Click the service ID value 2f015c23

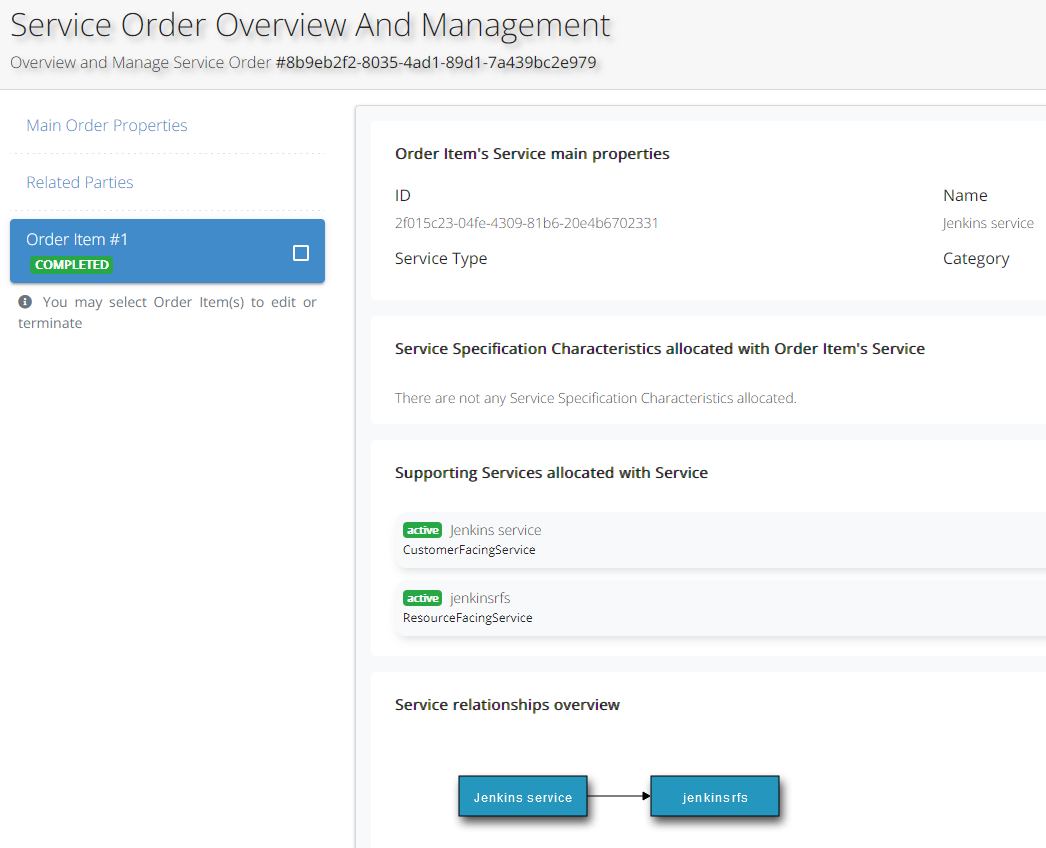(526, 223)
